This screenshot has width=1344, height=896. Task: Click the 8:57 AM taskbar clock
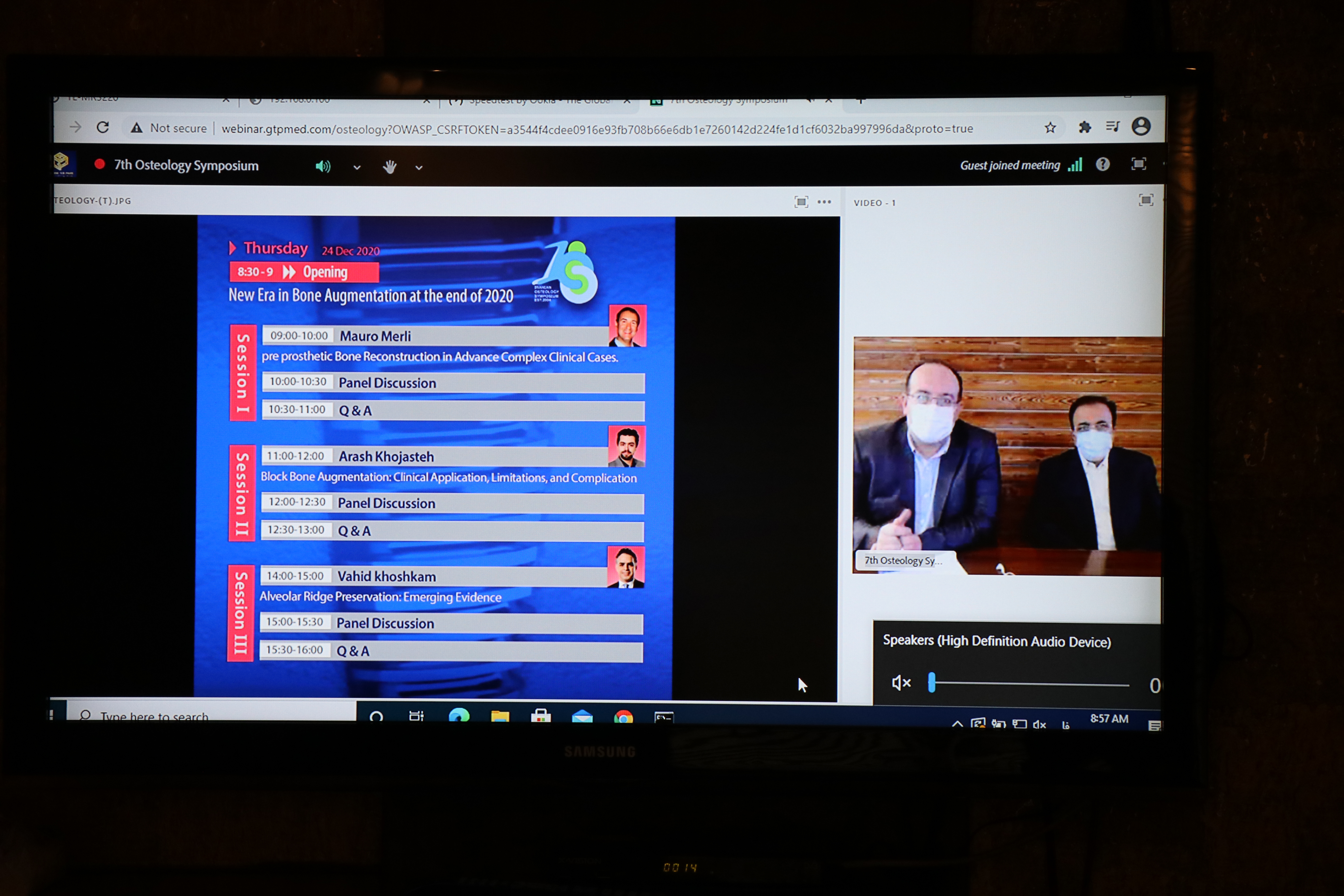pyautogui.click(x=1109, y=719)
